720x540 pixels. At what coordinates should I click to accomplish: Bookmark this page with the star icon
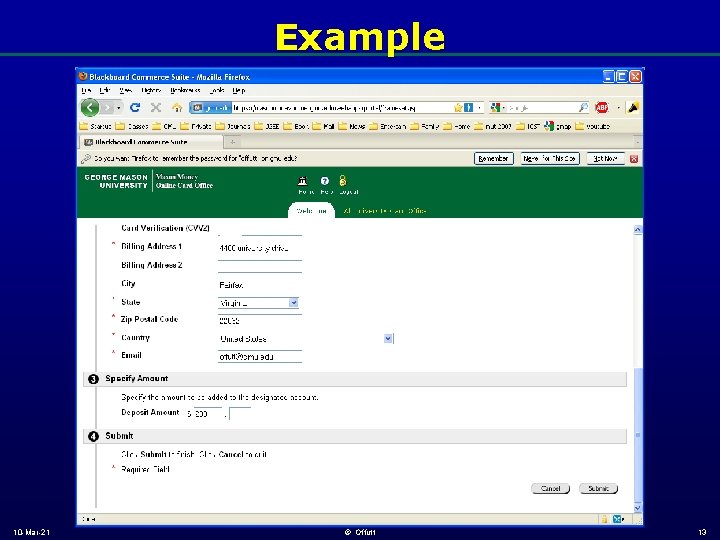click(x=458, y=107)
